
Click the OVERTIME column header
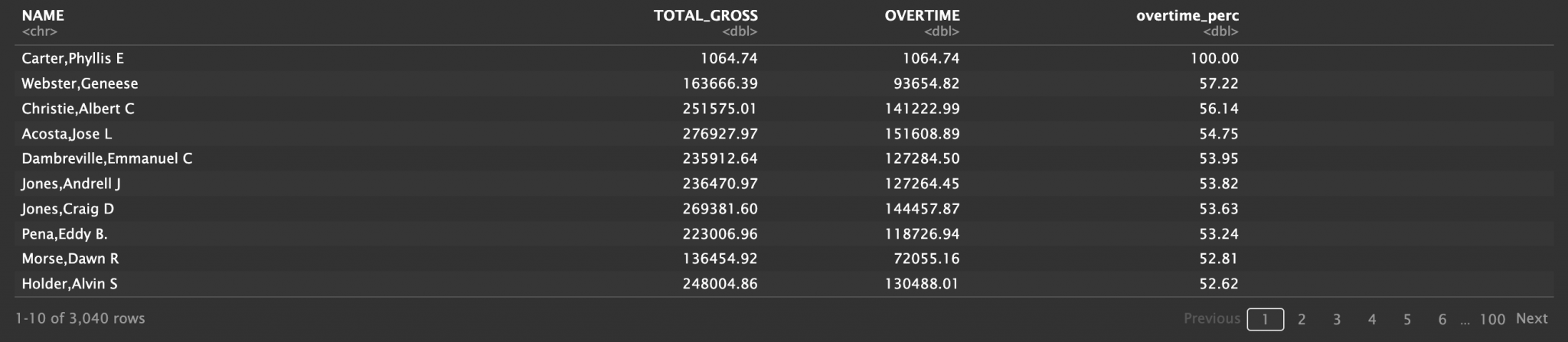pos(922,15)
